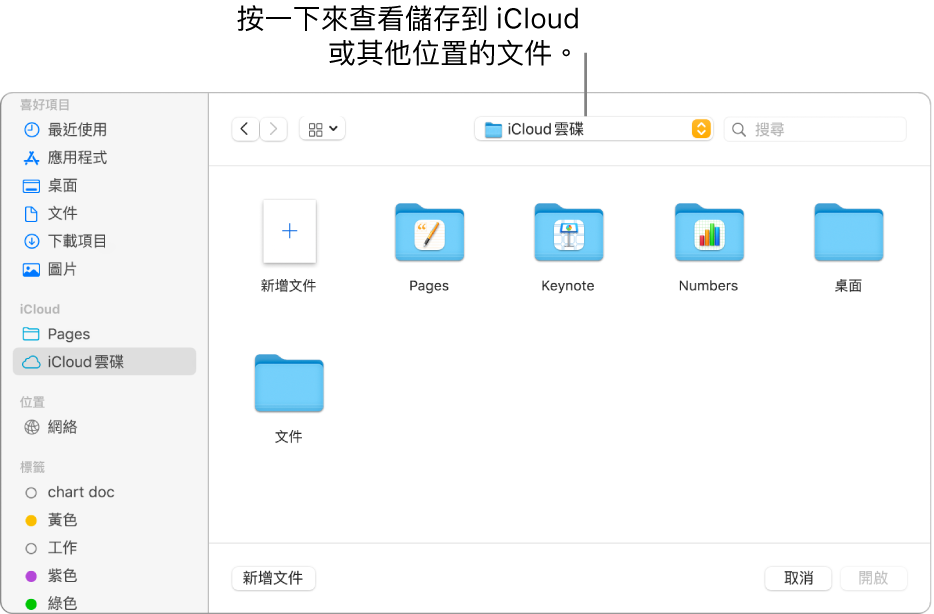The height and width of the screenshot is (614, 934).
Task: Go forward with the right chevron button
Action: 273,129
